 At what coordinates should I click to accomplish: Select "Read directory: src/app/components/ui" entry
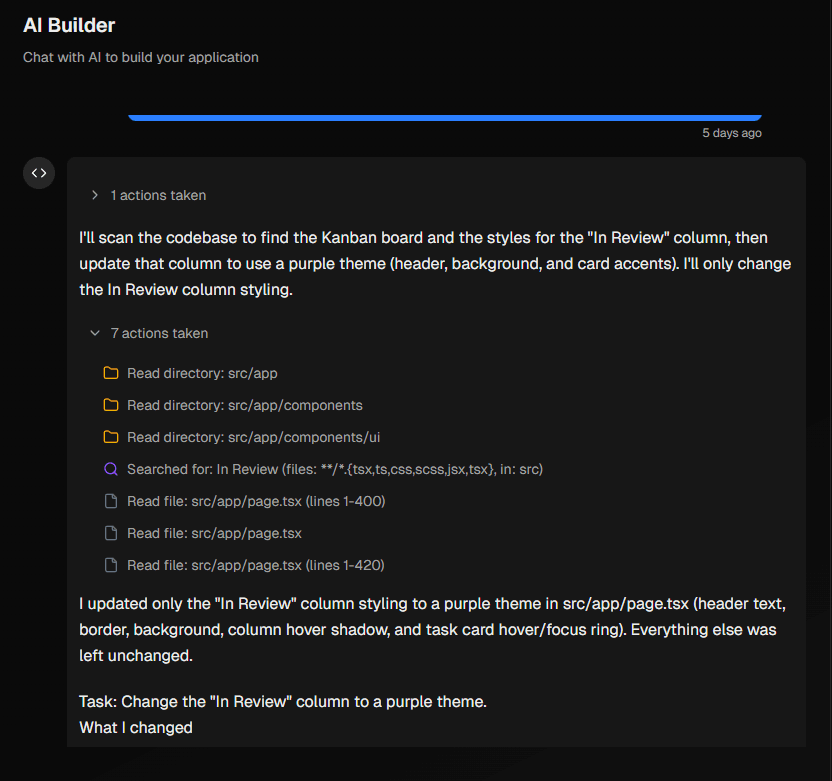(253, 437)
